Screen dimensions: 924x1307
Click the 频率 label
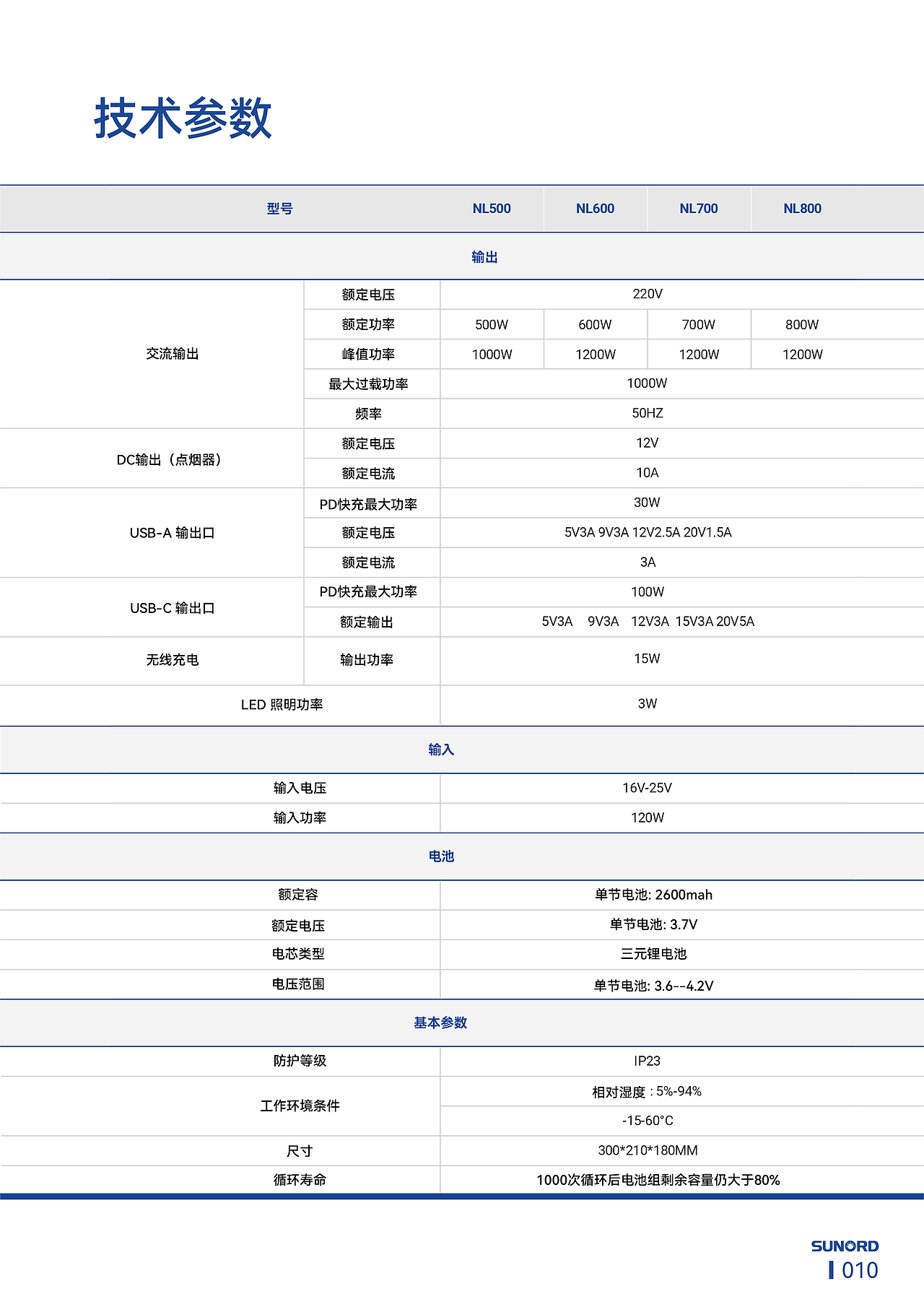[x=368, y=414]
